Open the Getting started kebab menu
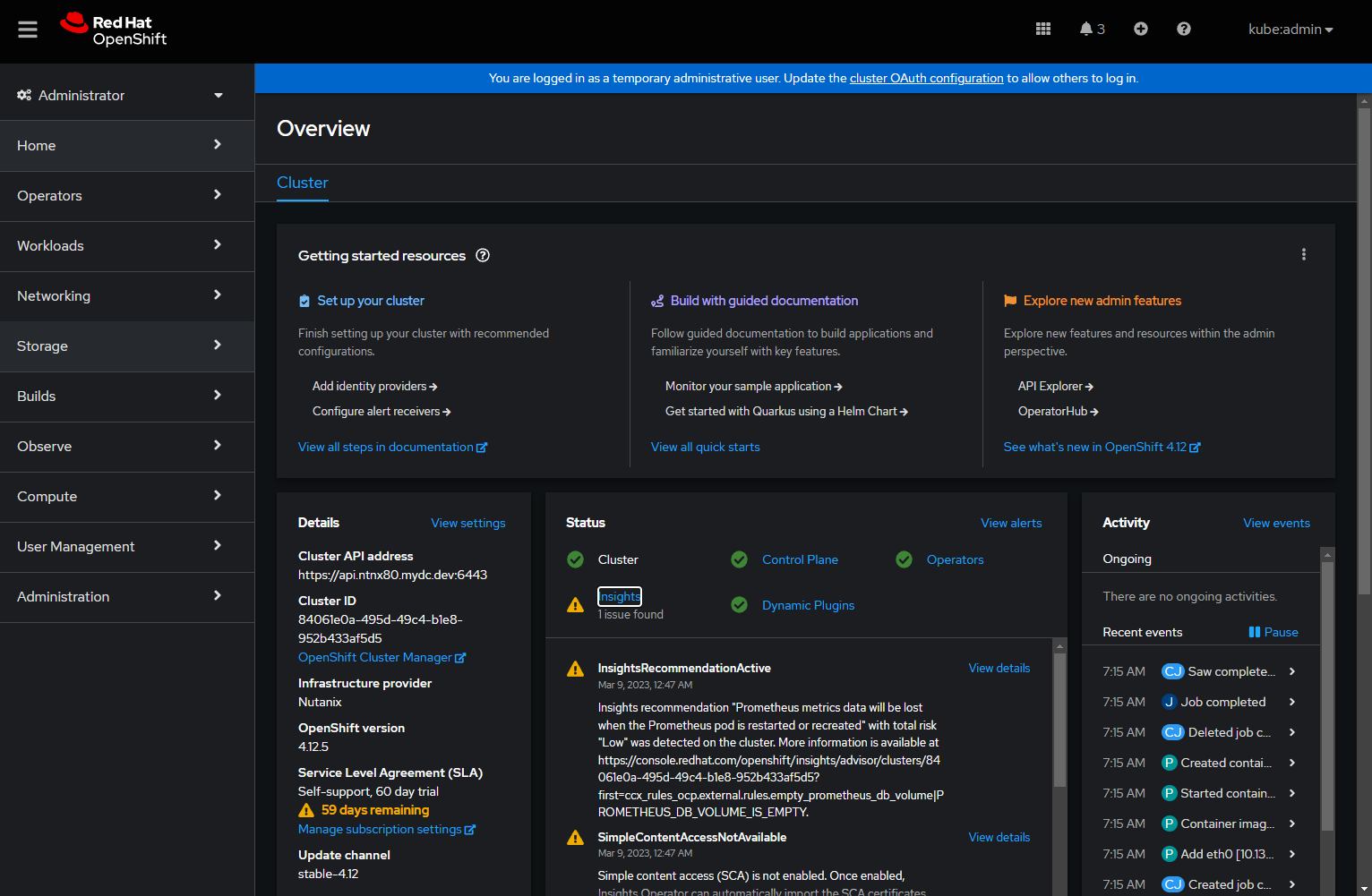Viewport: 1372px width, 896px height. tap(1303, 254)
